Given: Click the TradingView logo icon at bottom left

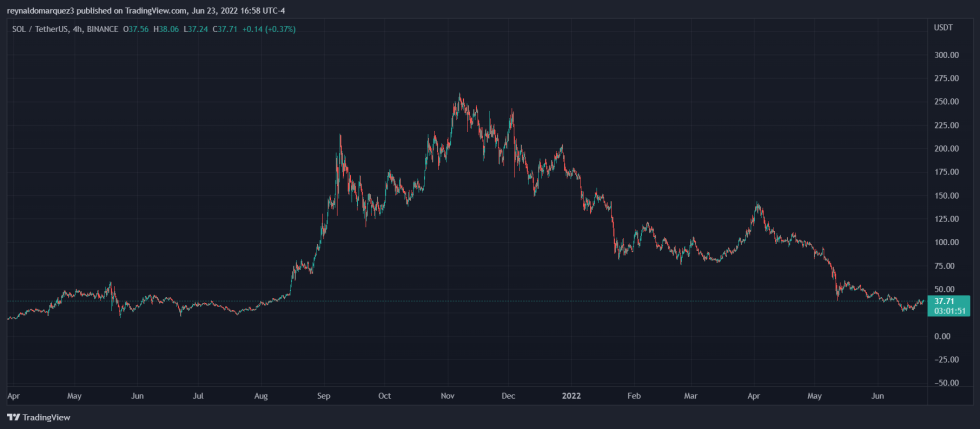Looking at the screenshot, I should point(13,417).
